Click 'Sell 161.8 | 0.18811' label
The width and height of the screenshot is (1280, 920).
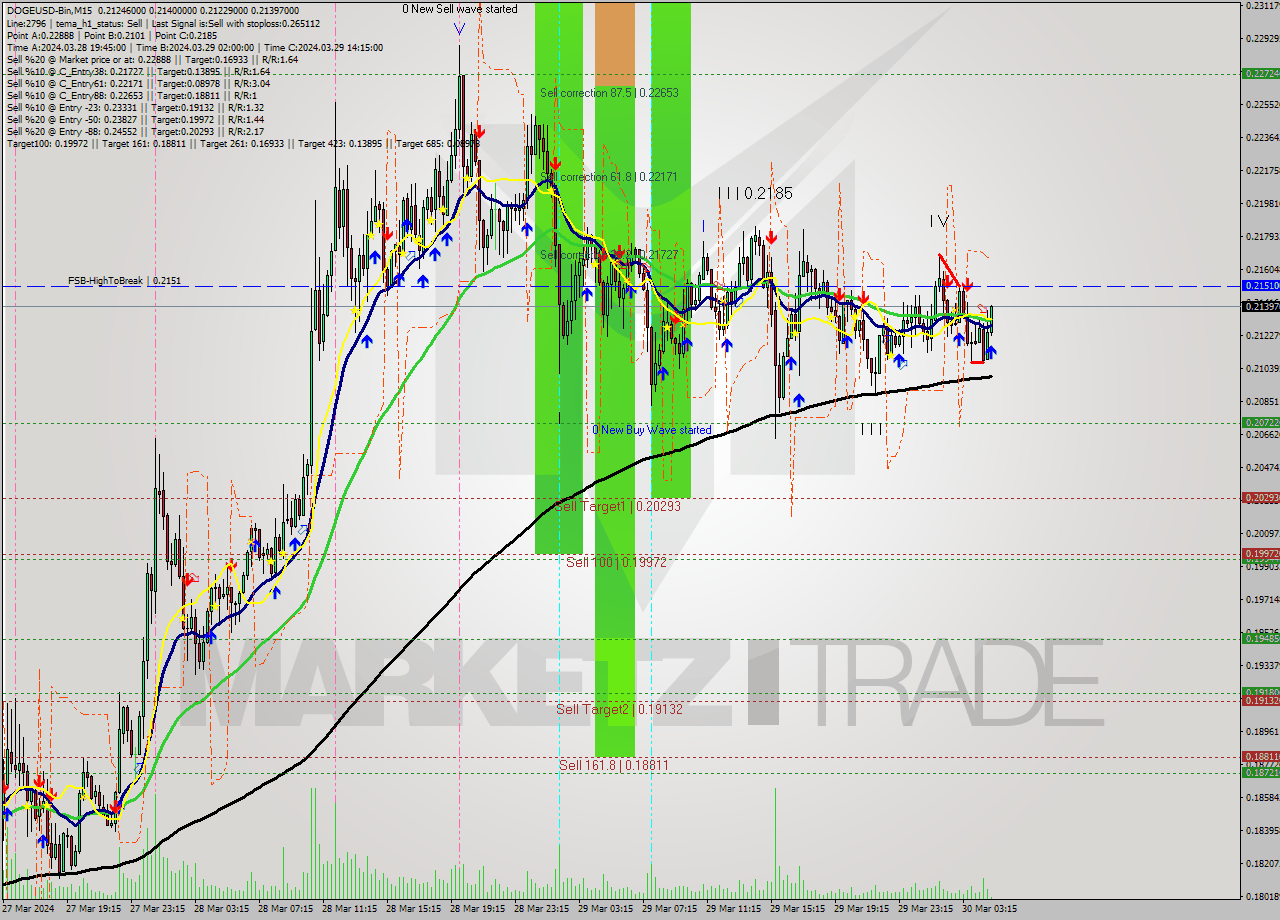click(x=614, y=765)
